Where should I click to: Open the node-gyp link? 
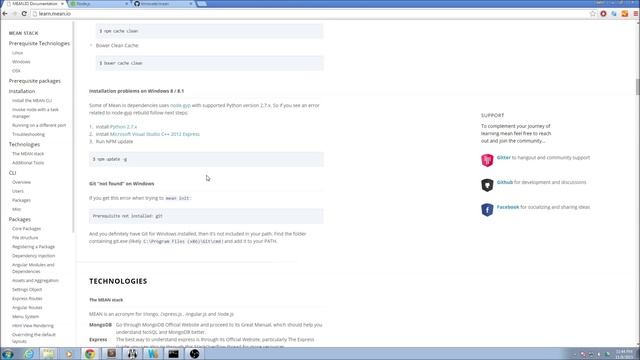coord(180,105)
